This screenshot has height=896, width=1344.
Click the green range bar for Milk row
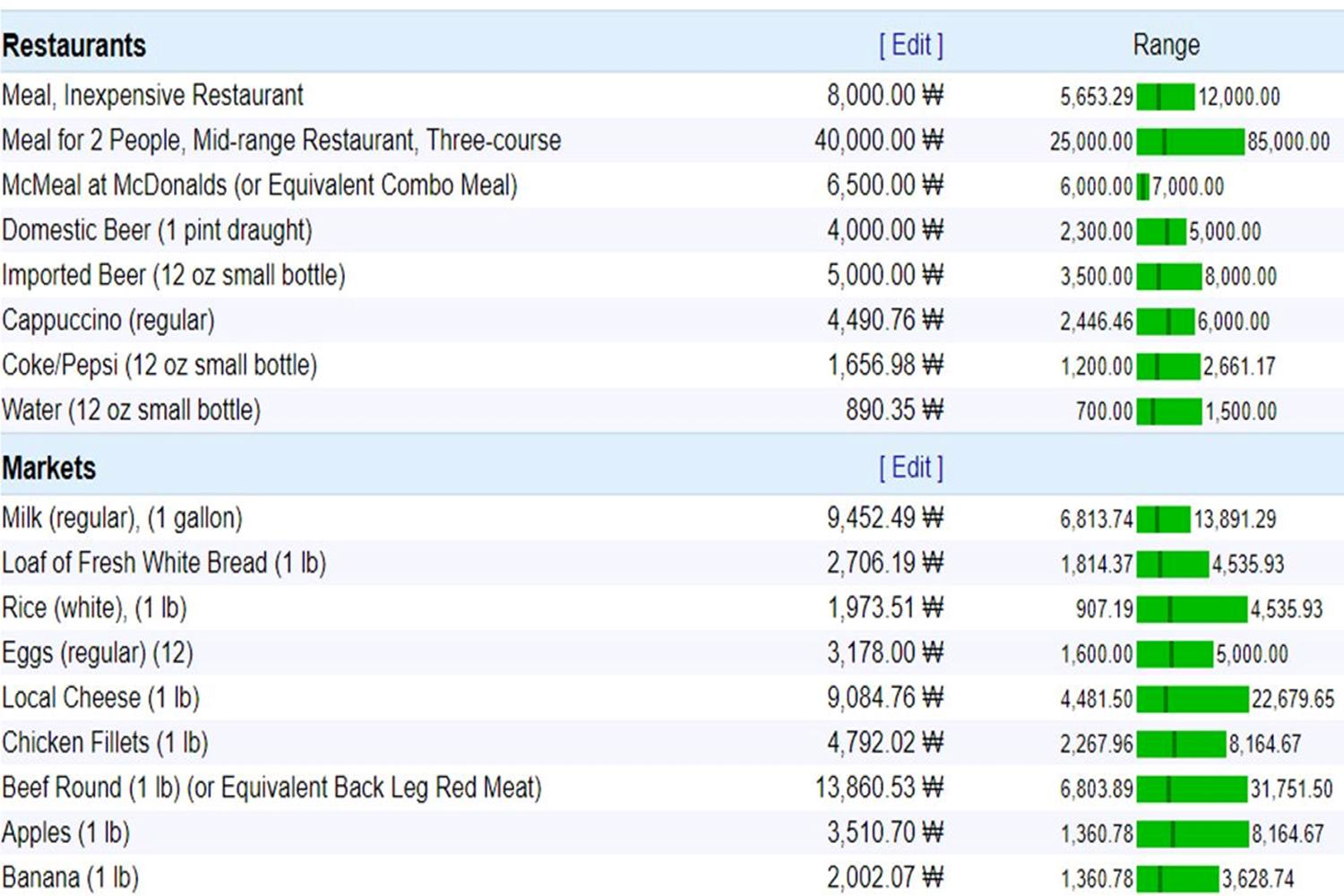coord(1164,520)
